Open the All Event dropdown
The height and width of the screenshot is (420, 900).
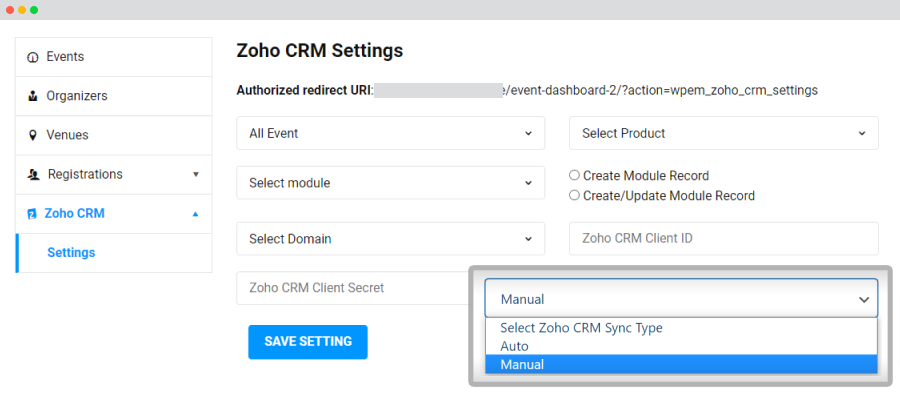390,133
